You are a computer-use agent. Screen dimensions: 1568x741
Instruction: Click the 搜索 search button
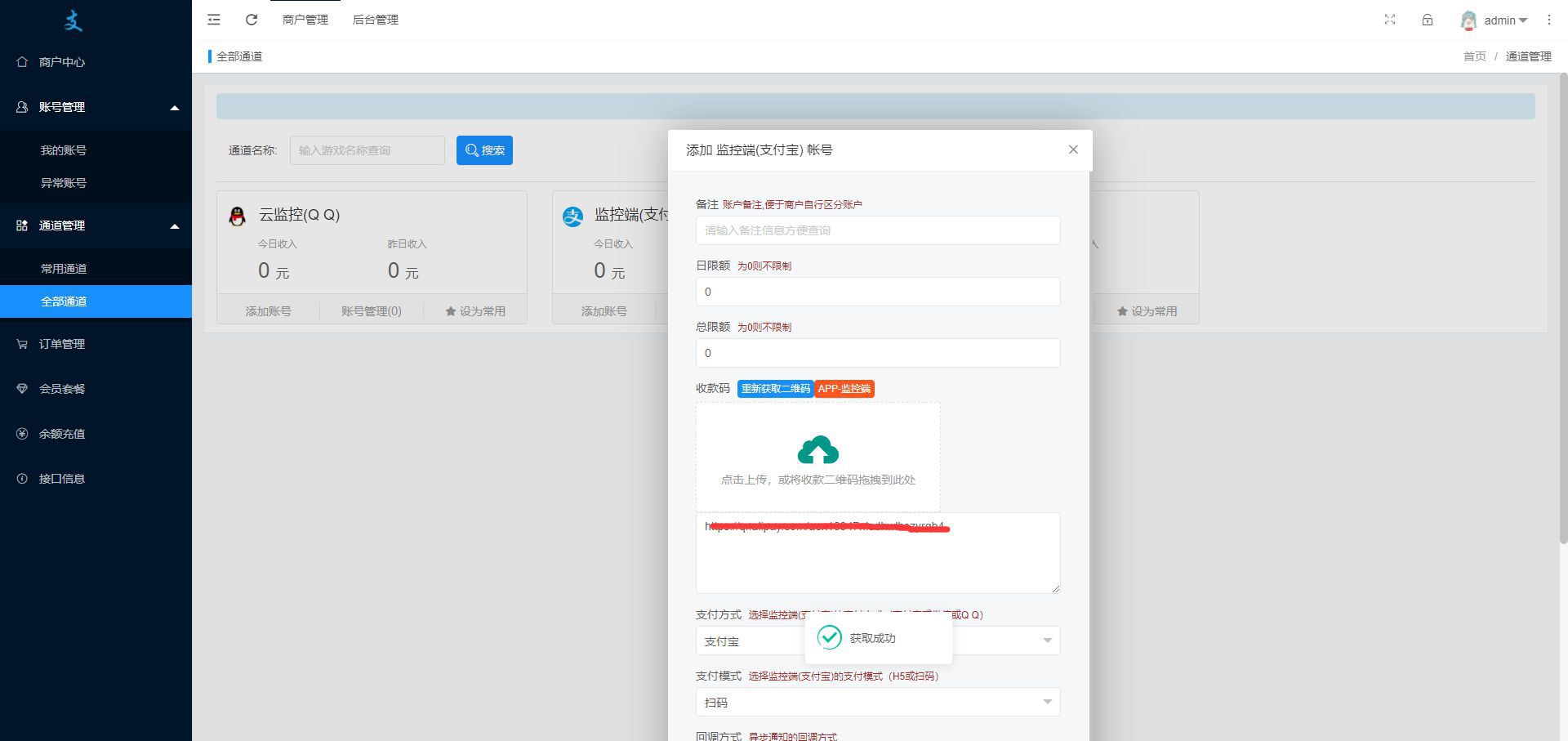pyautogui.click(x=484, y=150)
